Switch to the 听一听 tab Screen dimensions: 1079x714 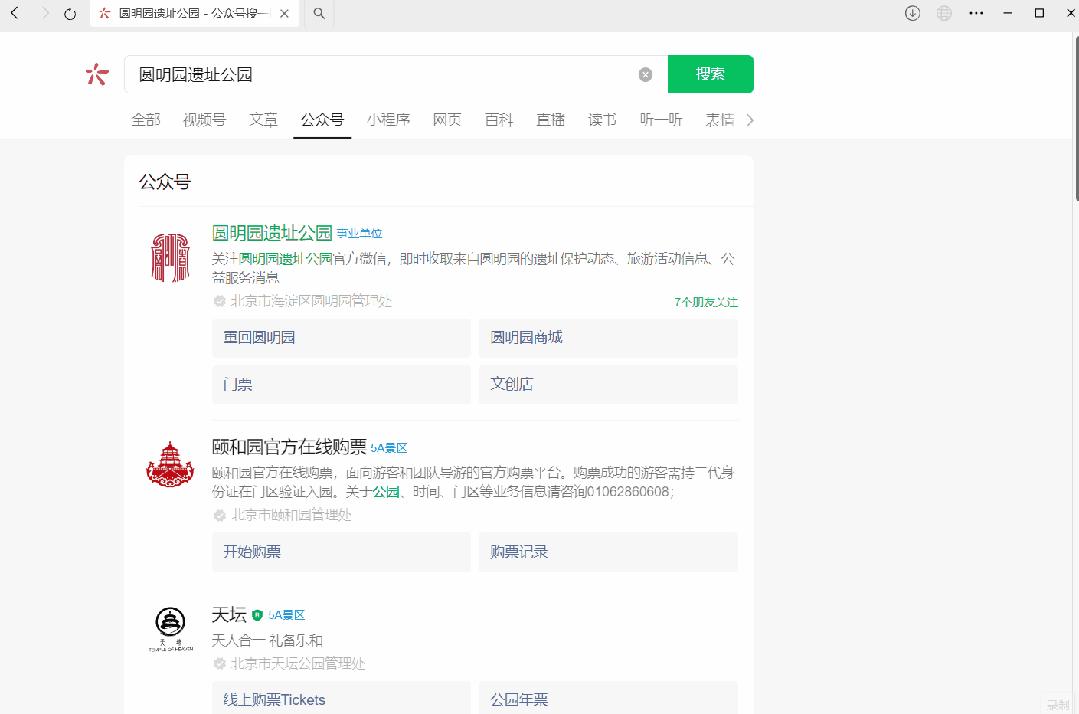pyautogui.click(x=661, y=120)
